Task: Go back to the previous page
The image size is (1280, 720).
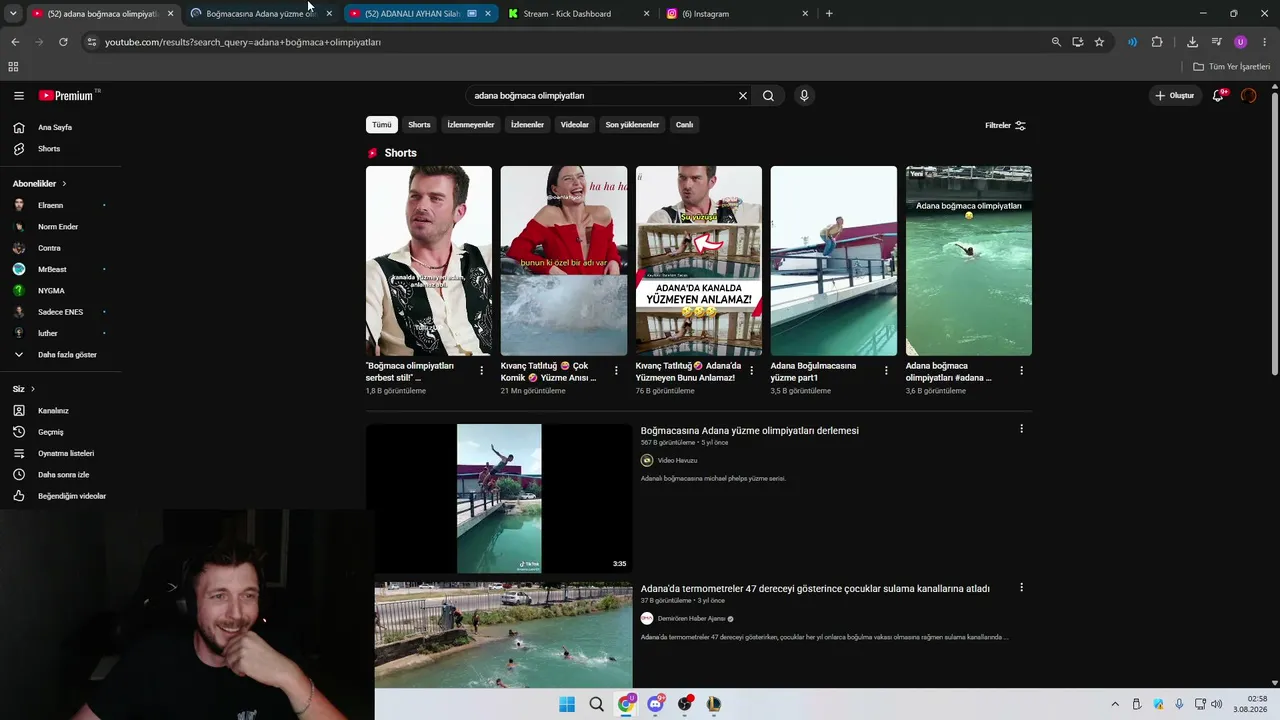Action: [15, 42]
